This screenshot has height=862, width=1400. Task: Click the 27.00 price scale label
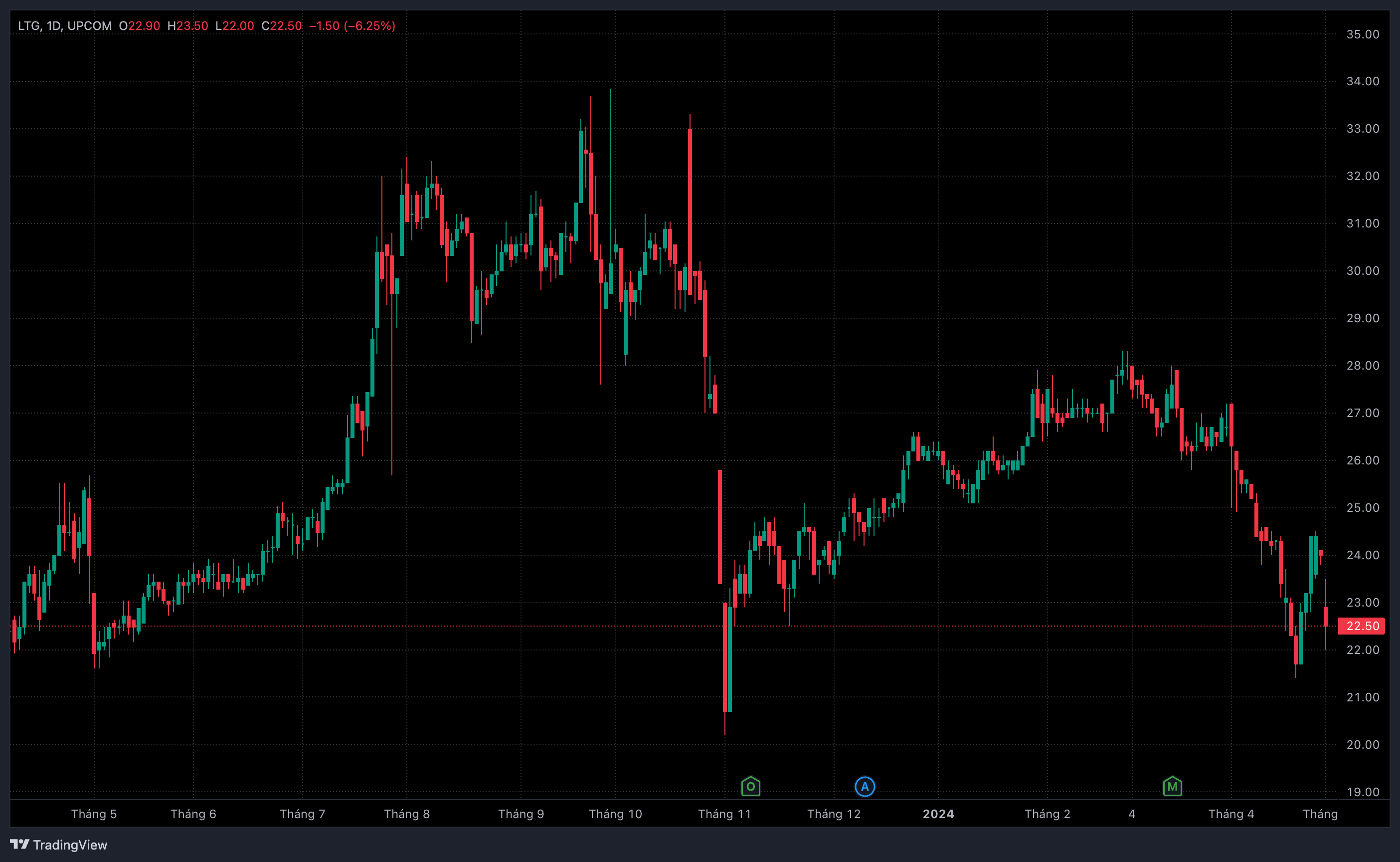point(1363,413)
